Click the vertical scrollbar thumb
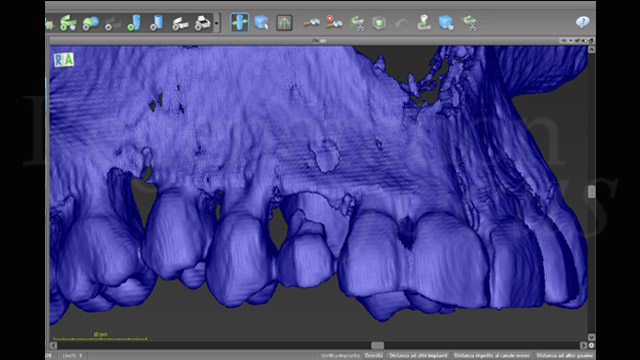 coord(591,192)
